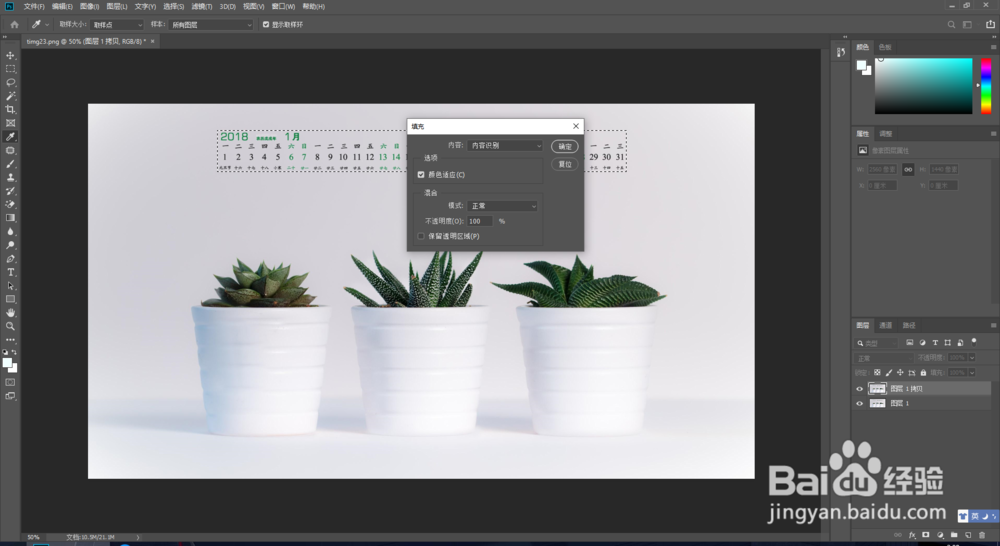Open the collapsed History panel icon
The height and width of the screenshot is (546, 1000).
tap(841, 52)
